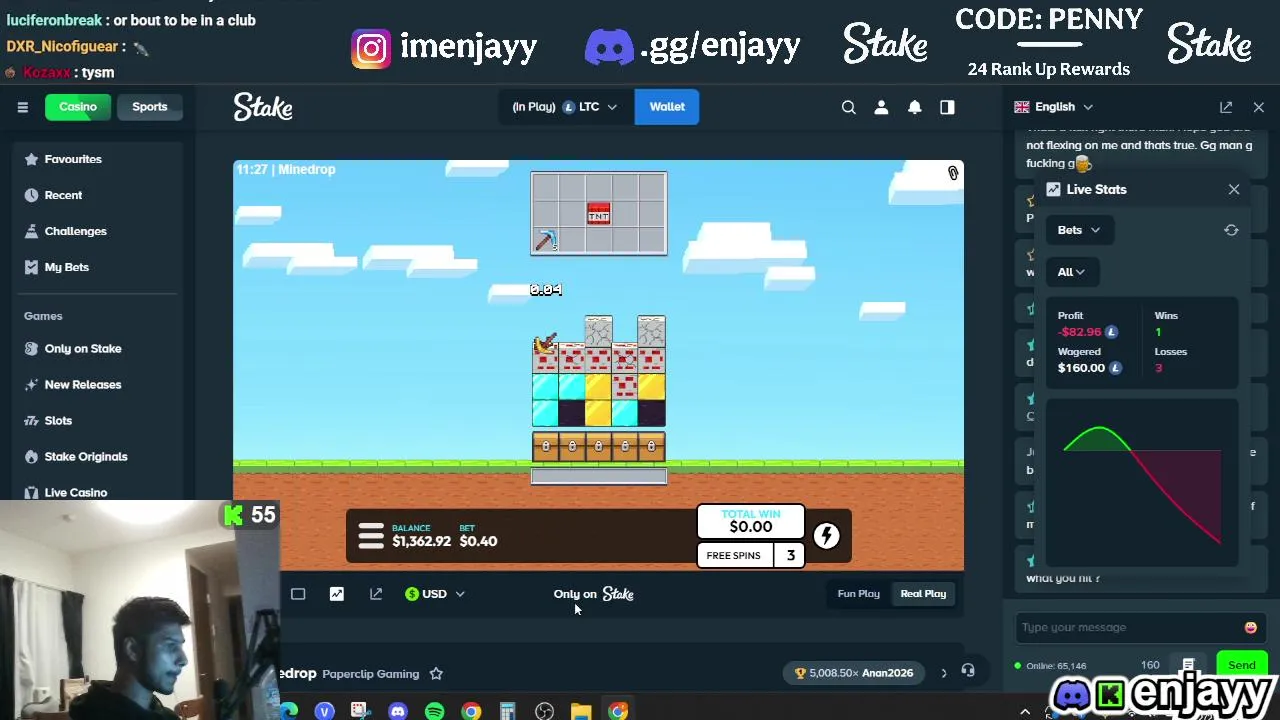Click the Wagered value $160.00

pyautogui.click(x=1081, y=368)
